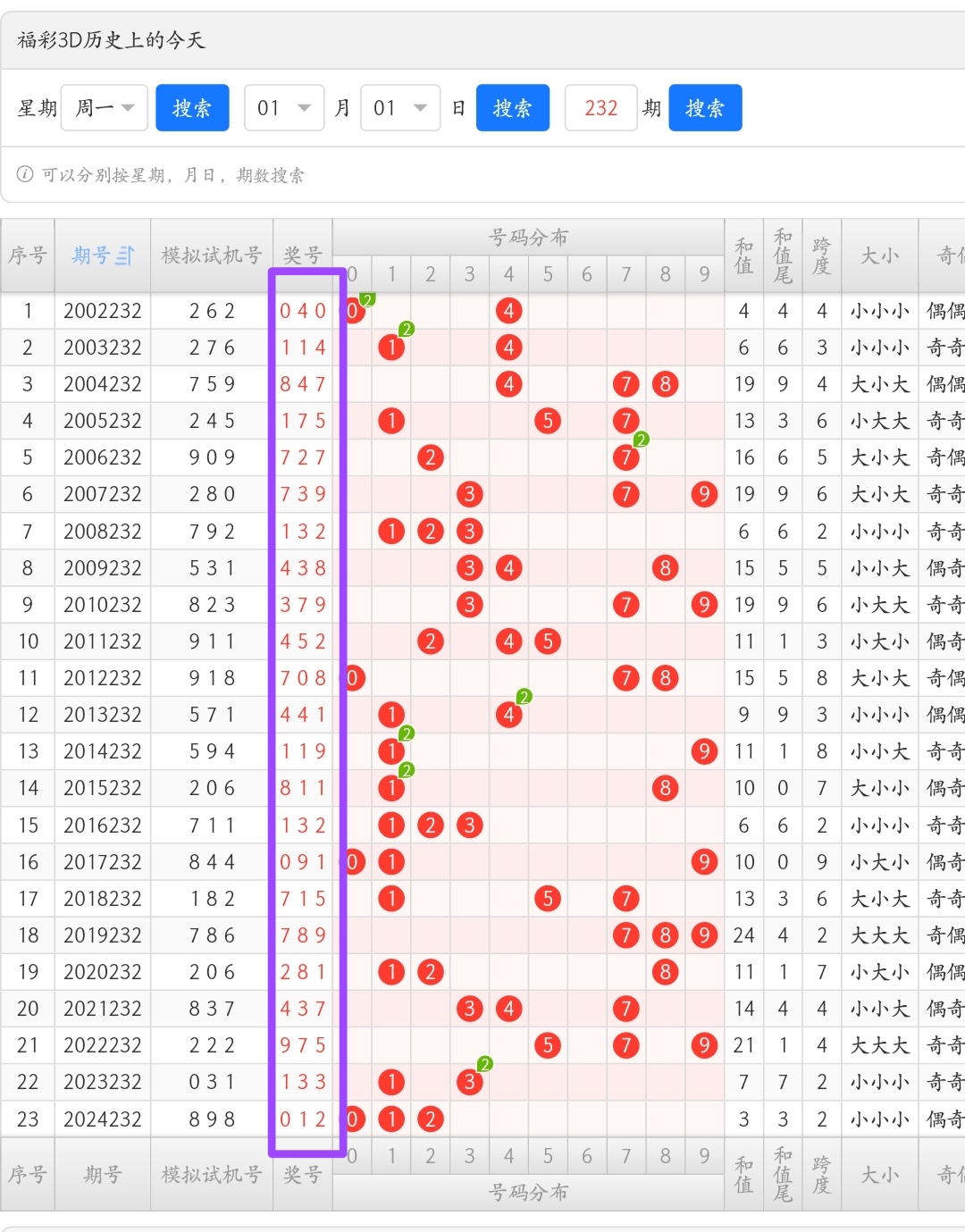This screenshot has width=965, height=1232.
Task: Select issue number 2014232
Action: [103, 751]
